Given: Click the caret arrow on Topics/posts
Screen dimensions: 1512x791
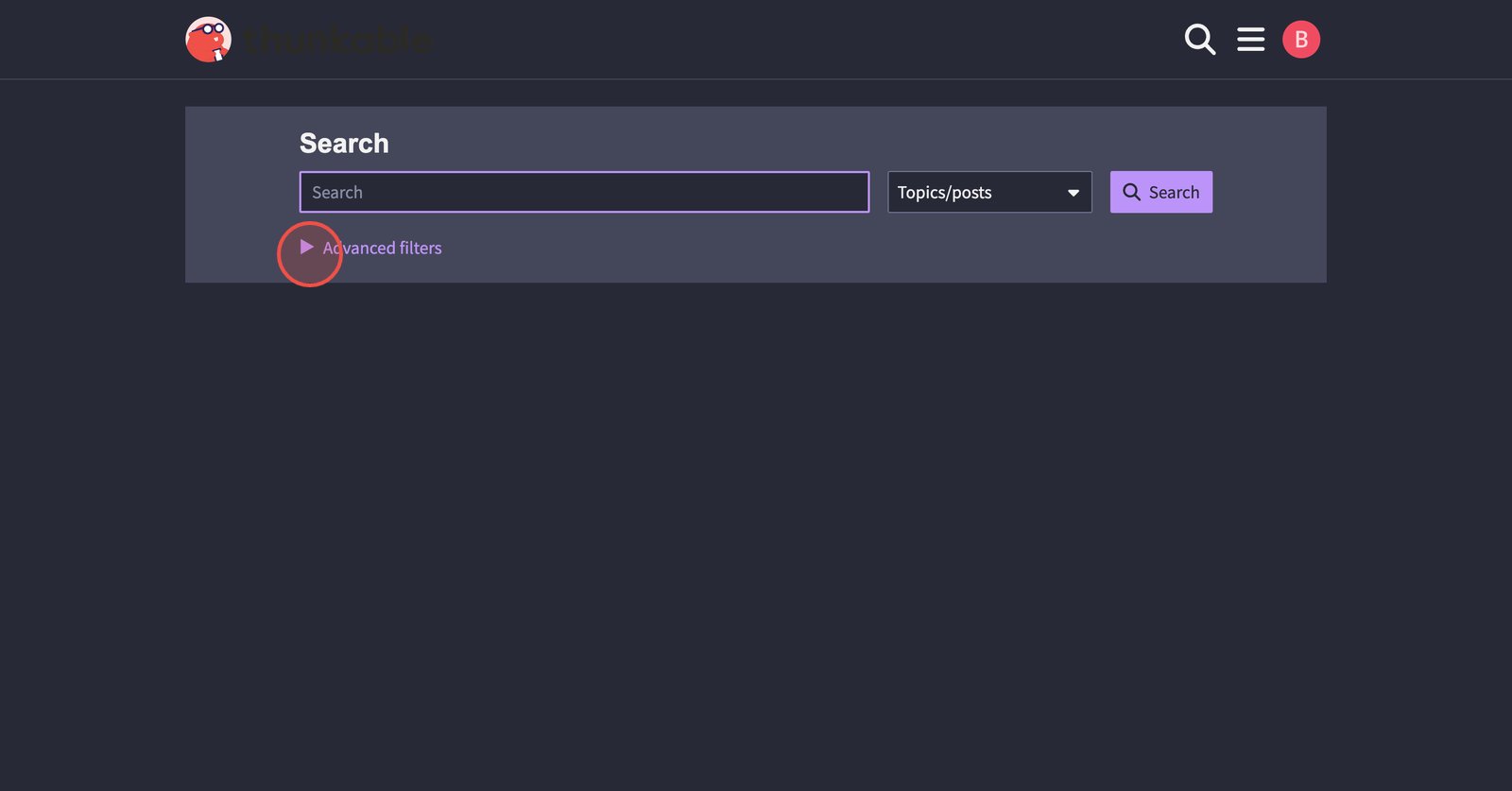Looking at the screenshot, I should tap(1074, 193).
